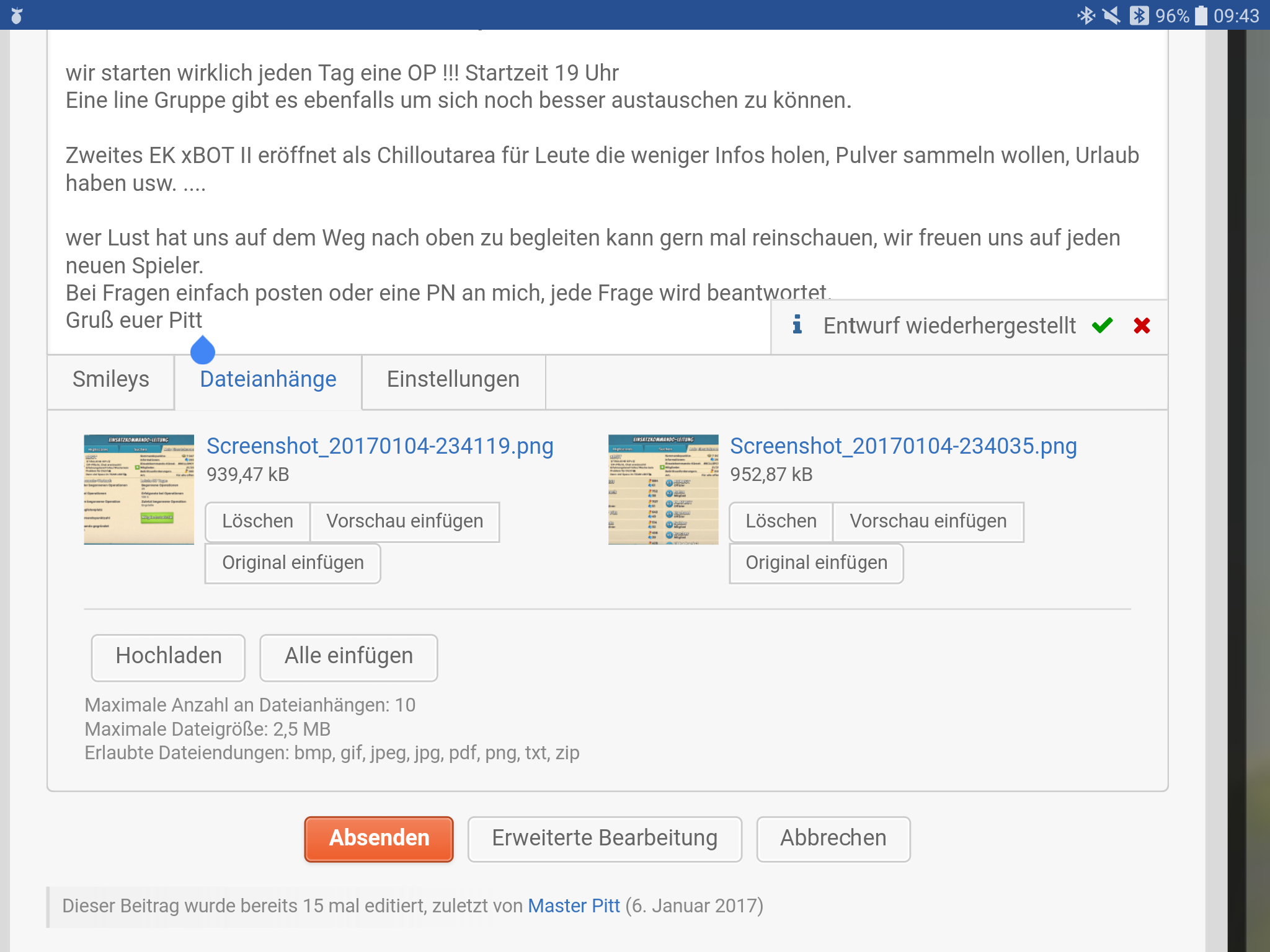This screenshot has height=952, width=1270.
Task: Confirm draft restore with green checkmark
Action: [1102, 325]
